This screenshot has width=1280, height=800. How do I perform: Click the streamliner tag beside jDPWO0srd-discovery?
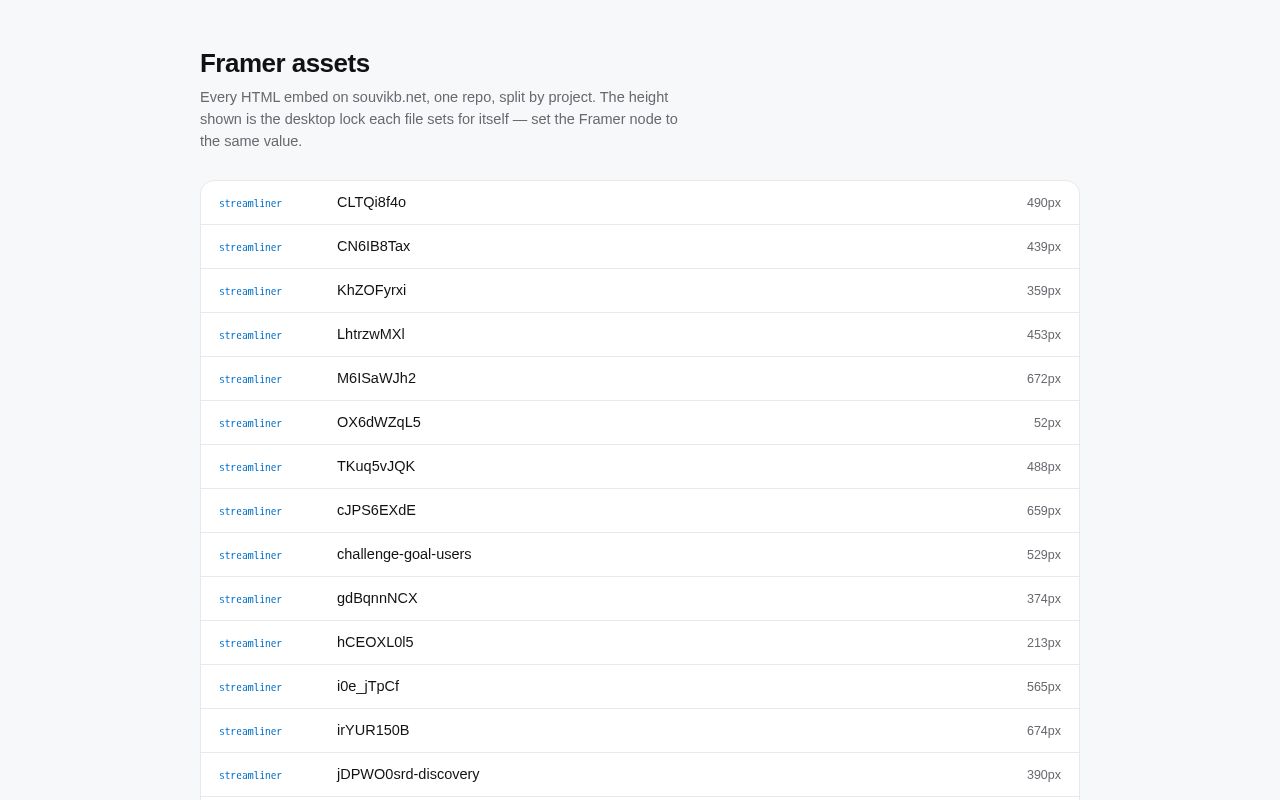point(250,775)
